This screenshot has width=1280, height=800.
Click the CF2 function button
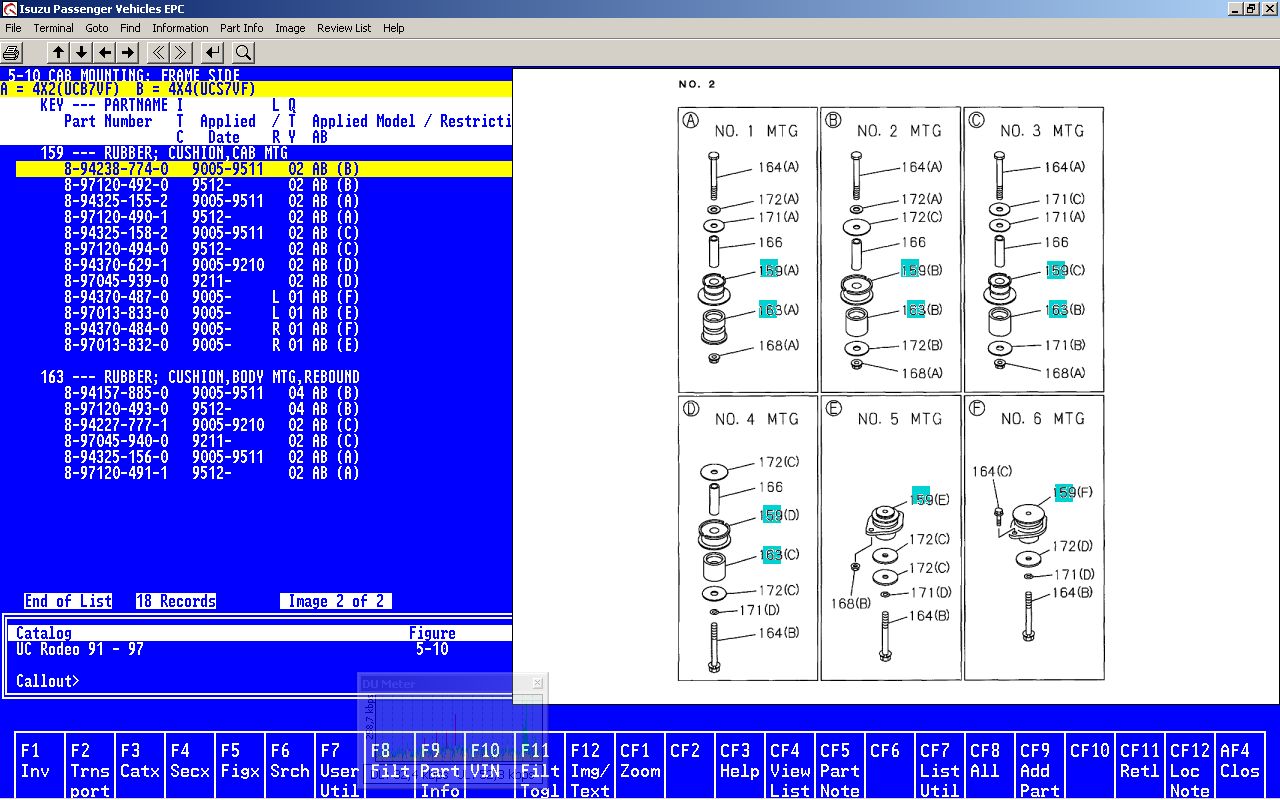(690, 766)
